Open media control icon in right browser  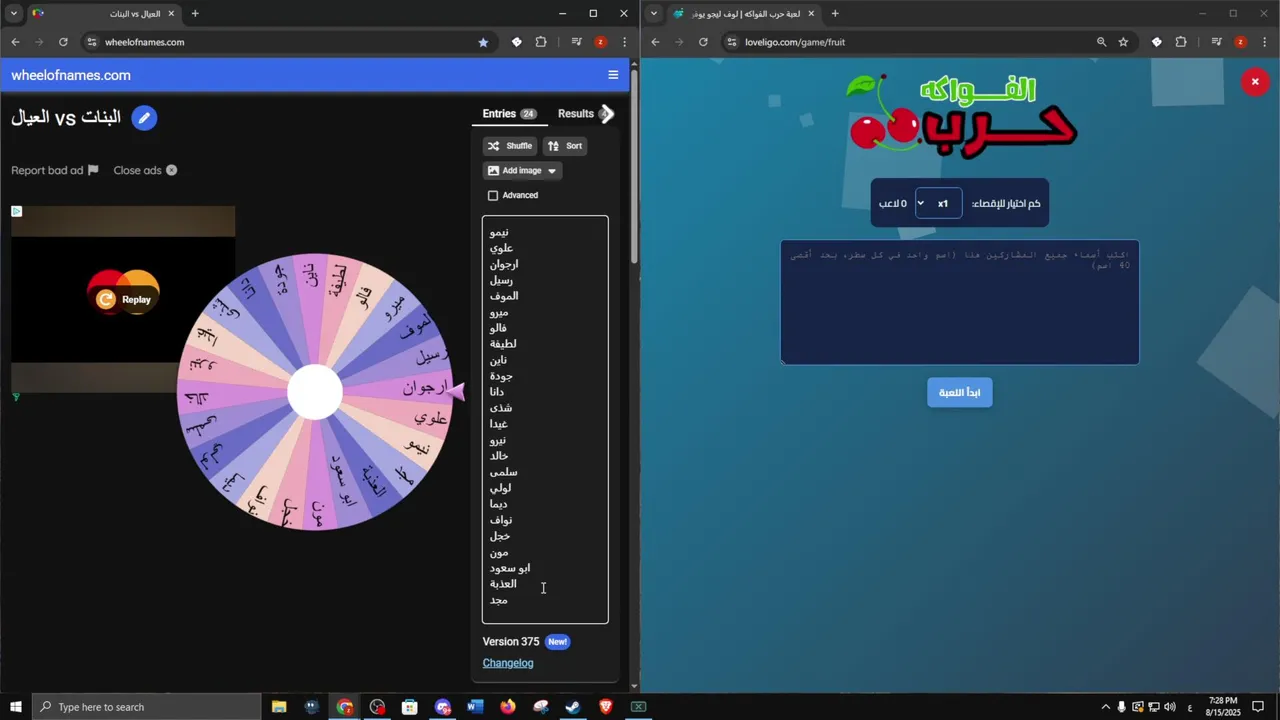pyautogui.click(x=1216, y=42)
